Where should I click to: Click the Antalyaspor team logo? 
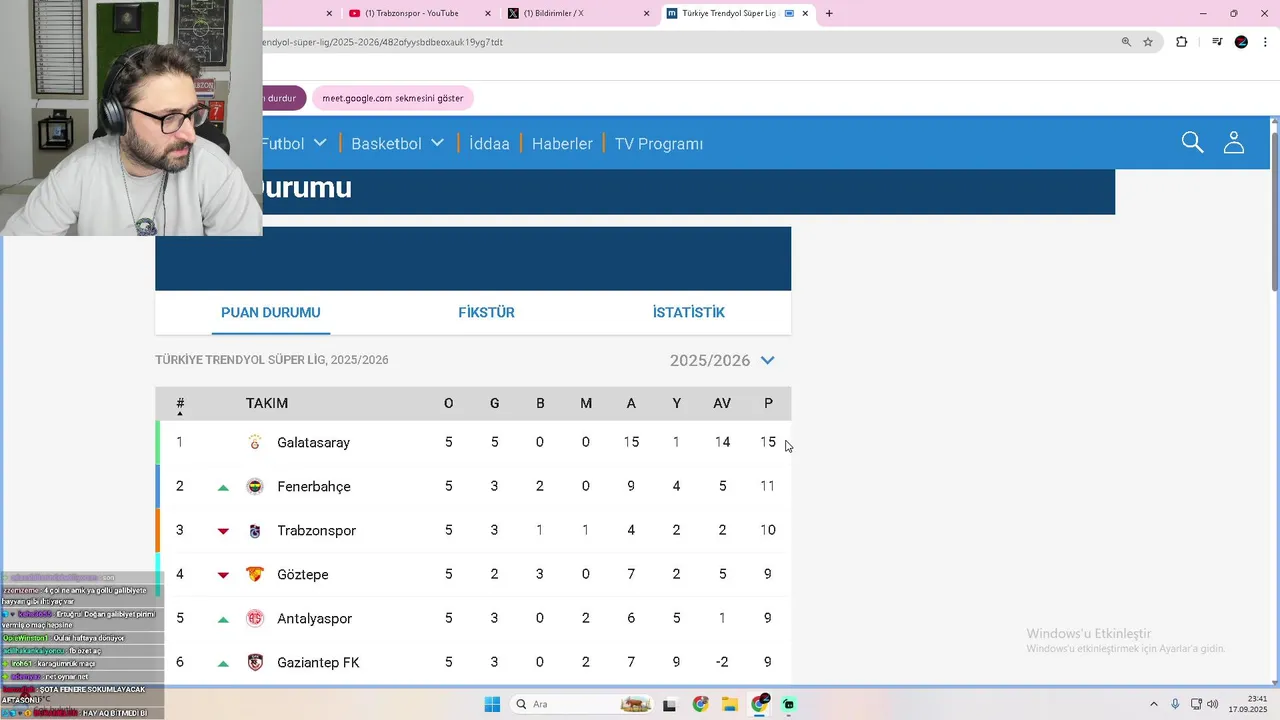point(255,618)
